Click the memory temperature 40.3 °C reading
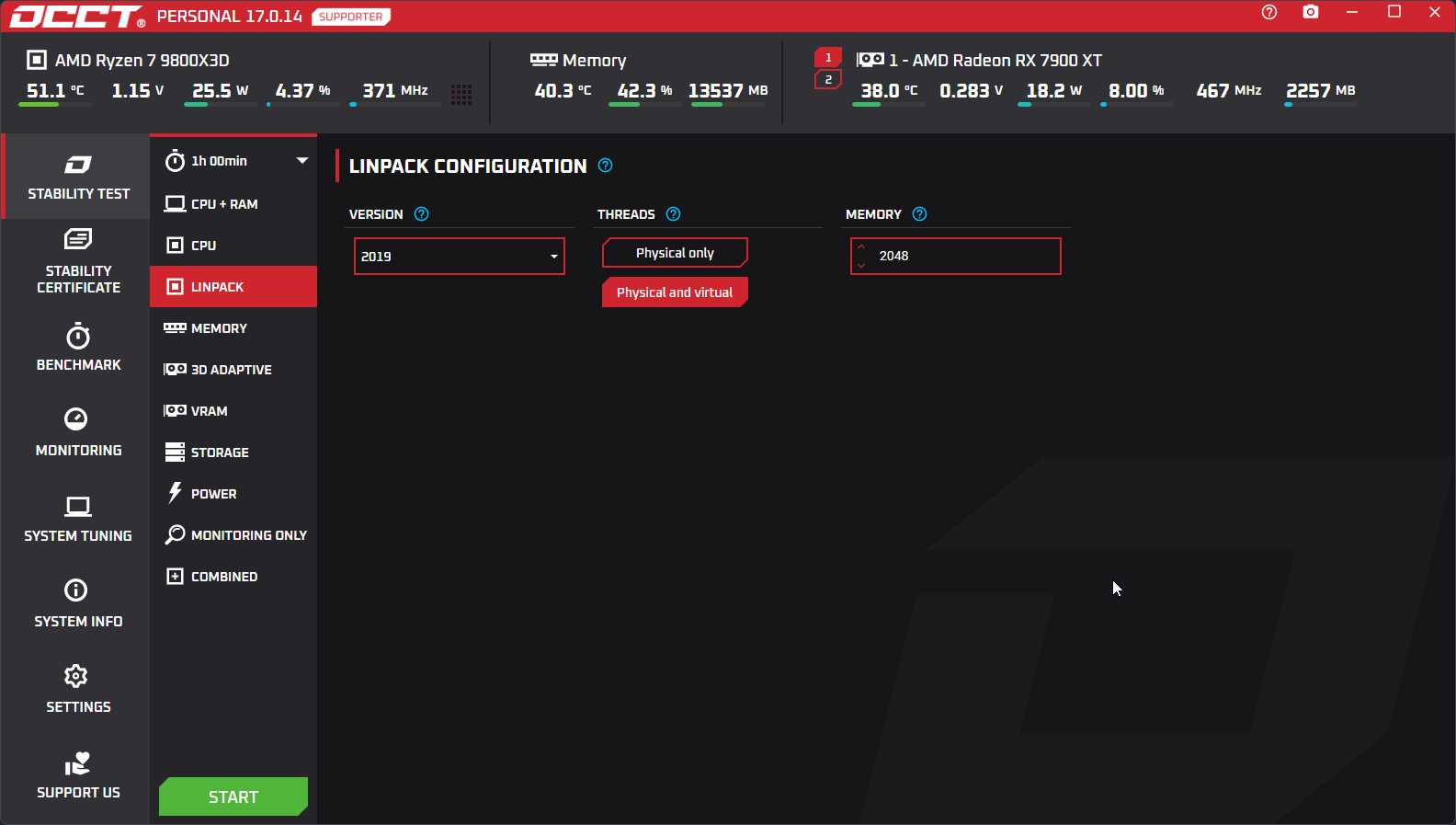 (563, 91)
